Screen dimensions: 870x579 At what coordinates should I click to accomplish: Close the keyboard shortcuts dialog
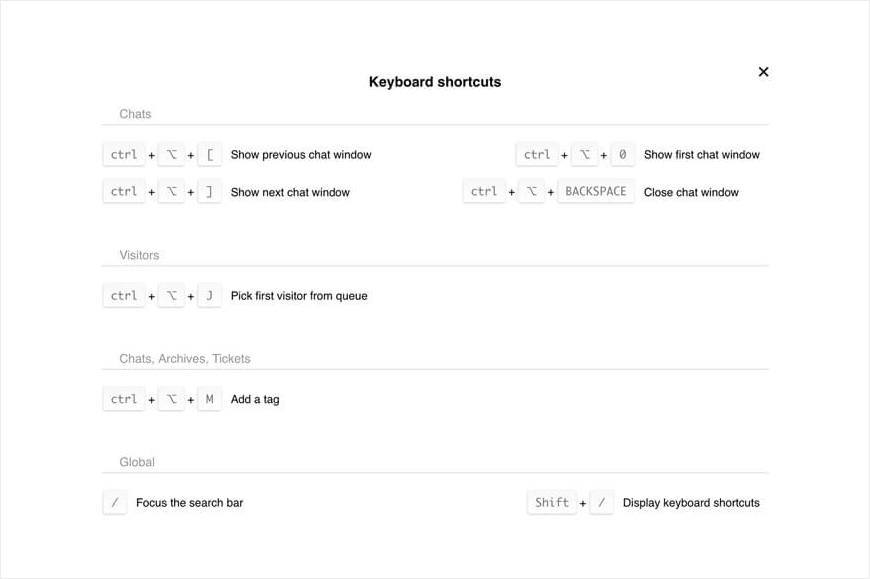tap(763, 72)
